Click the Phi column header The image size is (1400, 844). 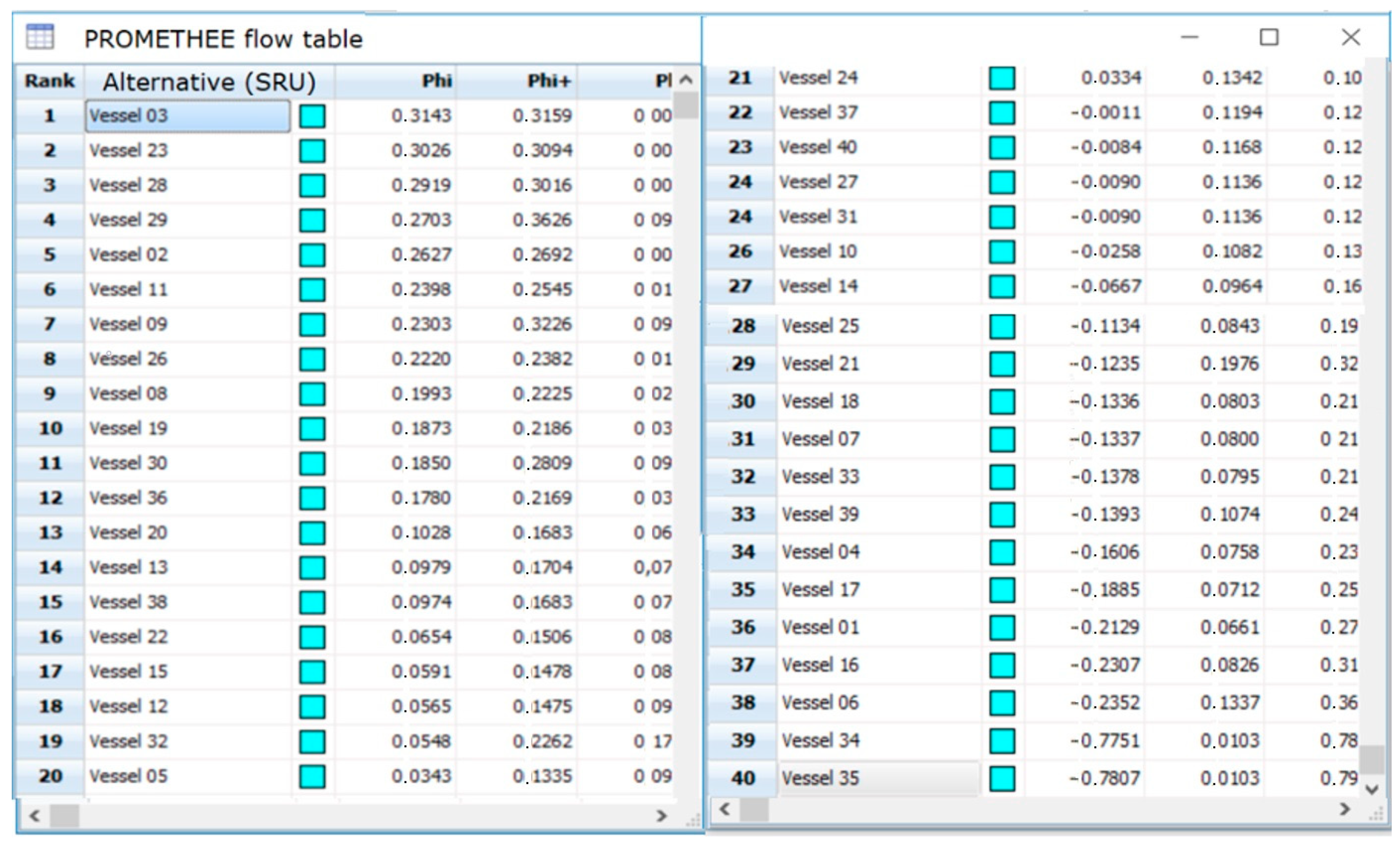coord(436,81)
